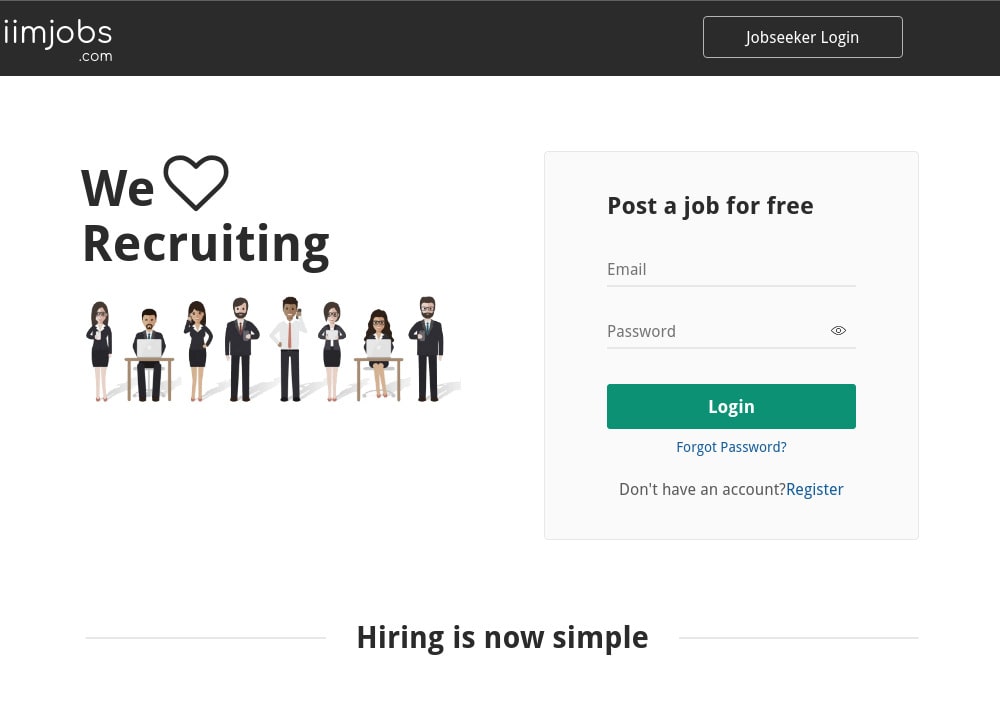1000x711 pixels.
Task: Click the heart icon in the heading
Action: 196,183
